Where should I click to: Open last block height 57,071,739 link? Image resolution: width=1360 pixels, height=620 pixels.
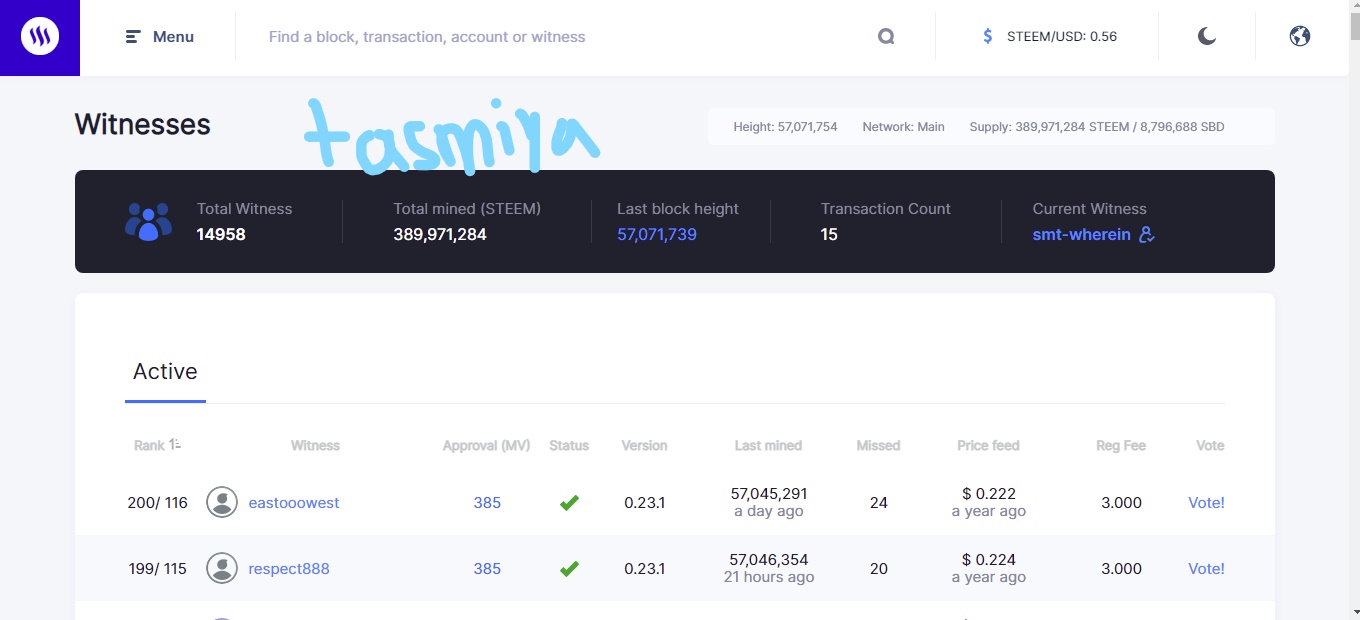tap(657, 235)
